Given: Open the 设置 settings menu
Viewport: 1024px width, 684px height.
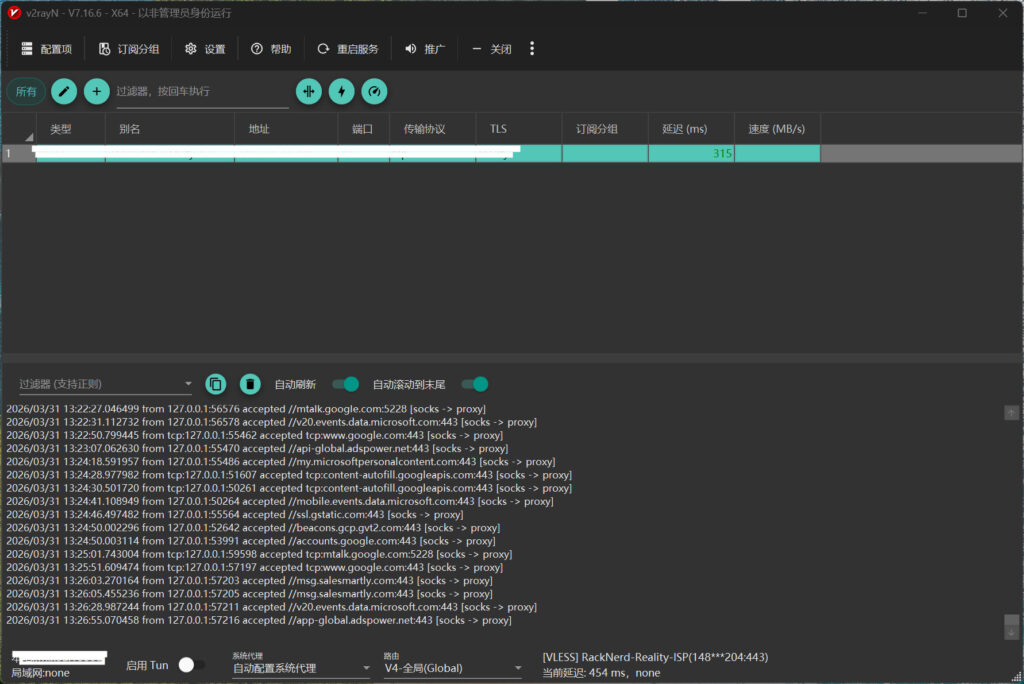Looking at the screenshot, I should coord(205,49).
